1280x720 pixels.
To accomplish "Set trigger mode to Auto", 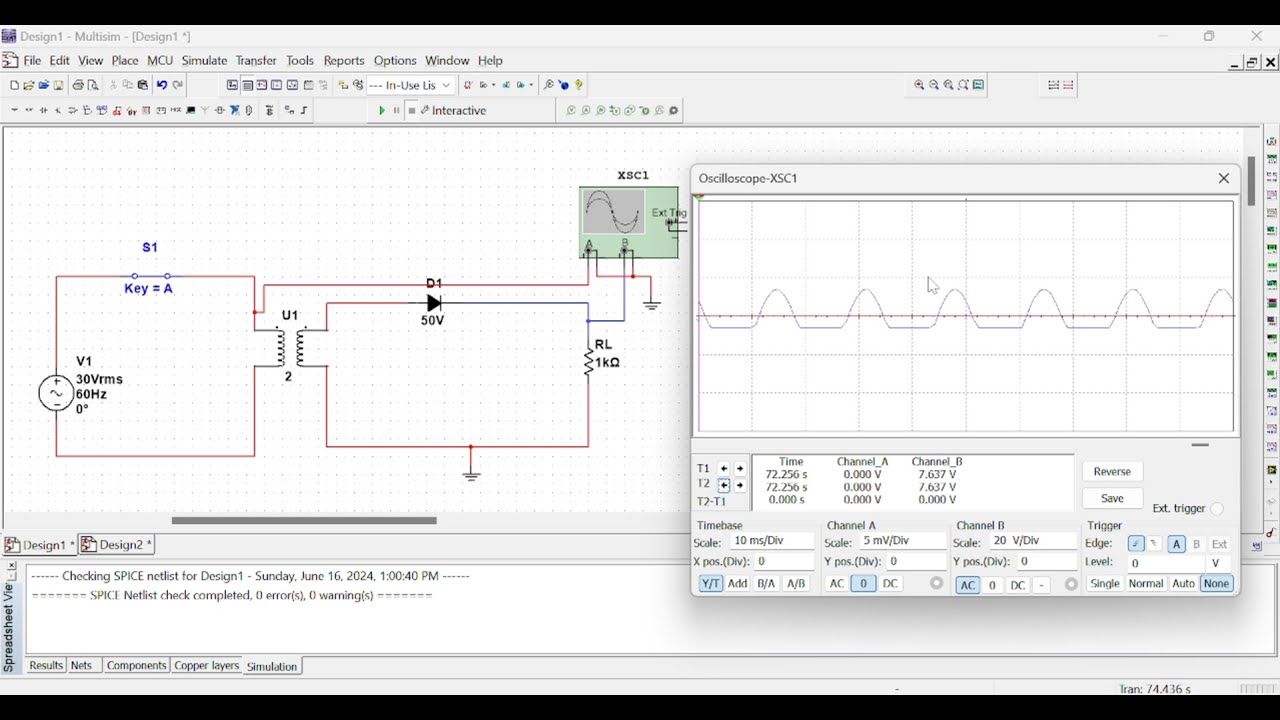I will (x=1184, y=584).
